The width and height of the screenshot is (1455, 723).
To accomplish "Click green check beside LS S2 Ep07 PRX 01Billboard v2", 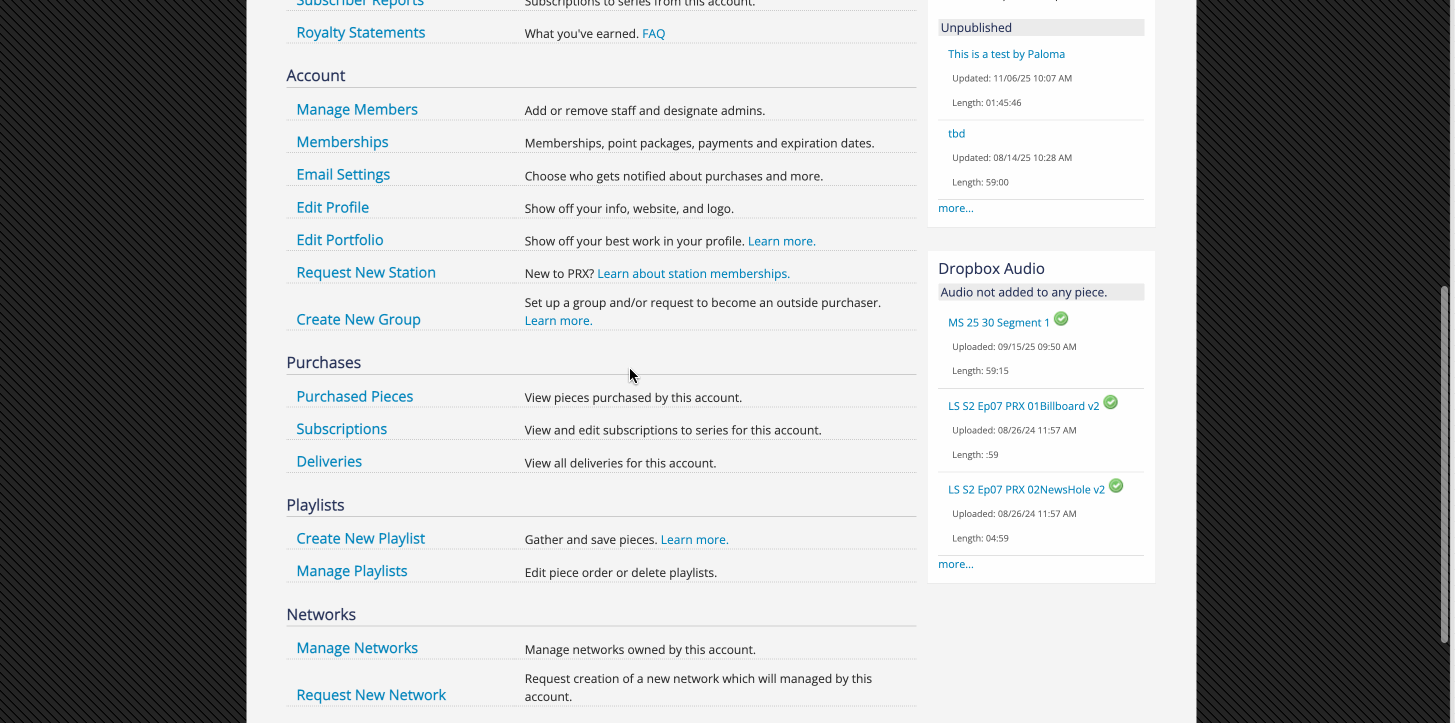I will 1110,403.
